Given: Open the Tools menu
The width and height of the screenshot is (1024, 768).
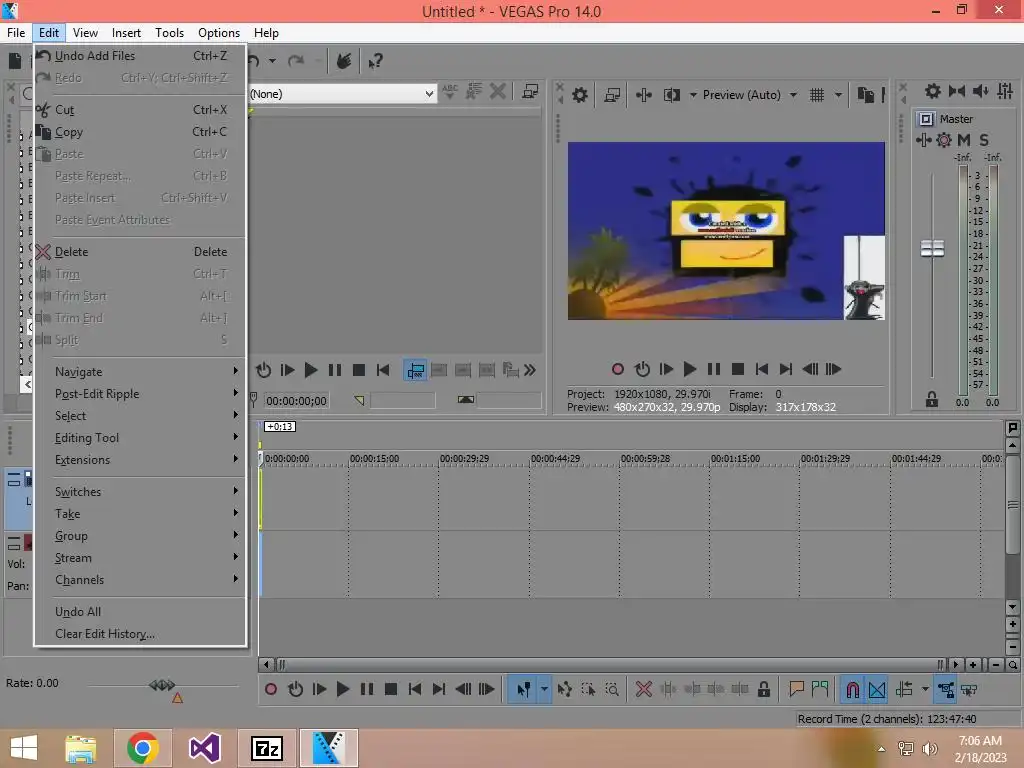Looking at the screenshot, I should [169, 33].
